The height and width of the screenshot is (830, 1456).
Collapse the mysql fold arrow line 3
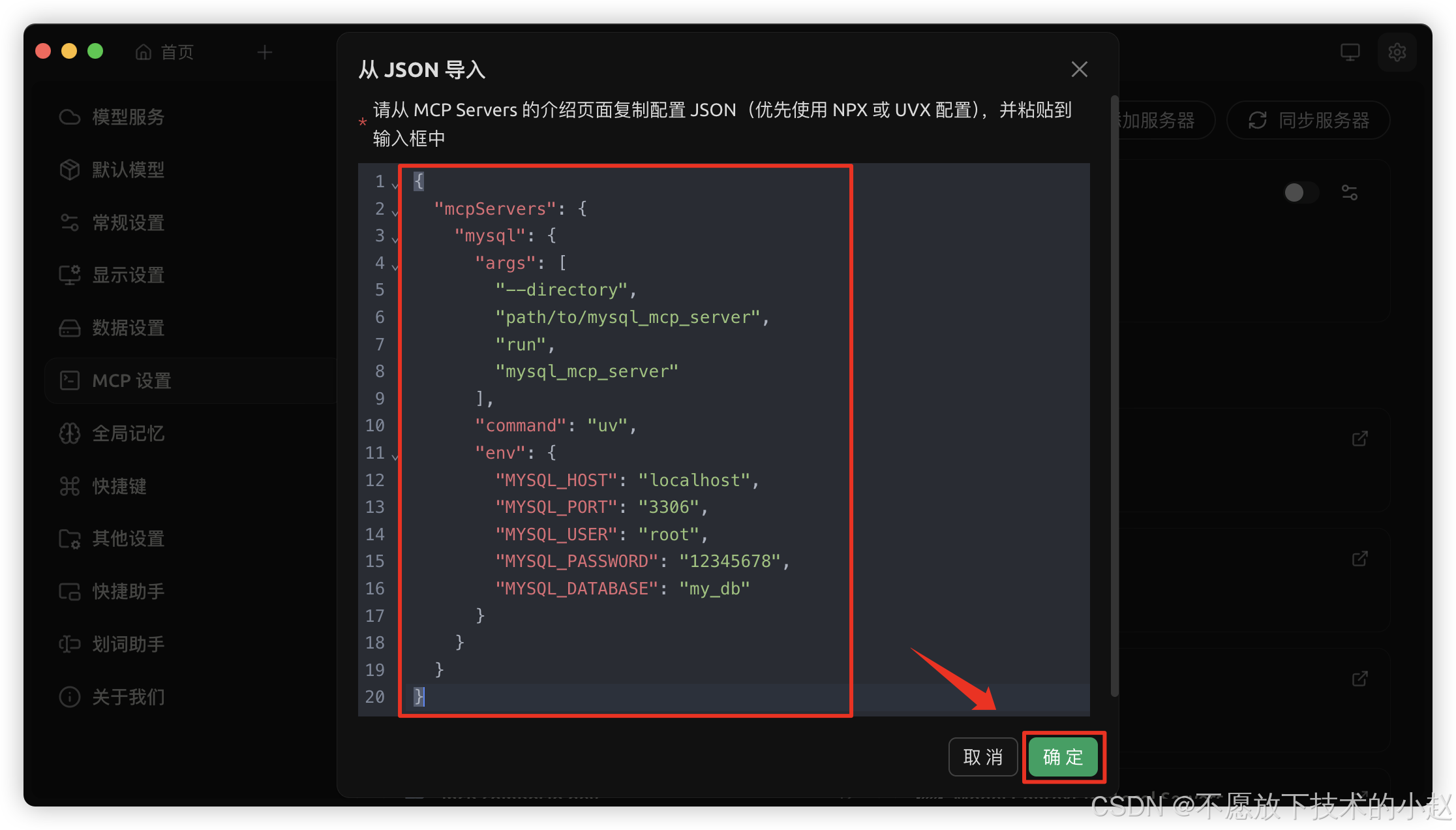click(x=395, y=239)
